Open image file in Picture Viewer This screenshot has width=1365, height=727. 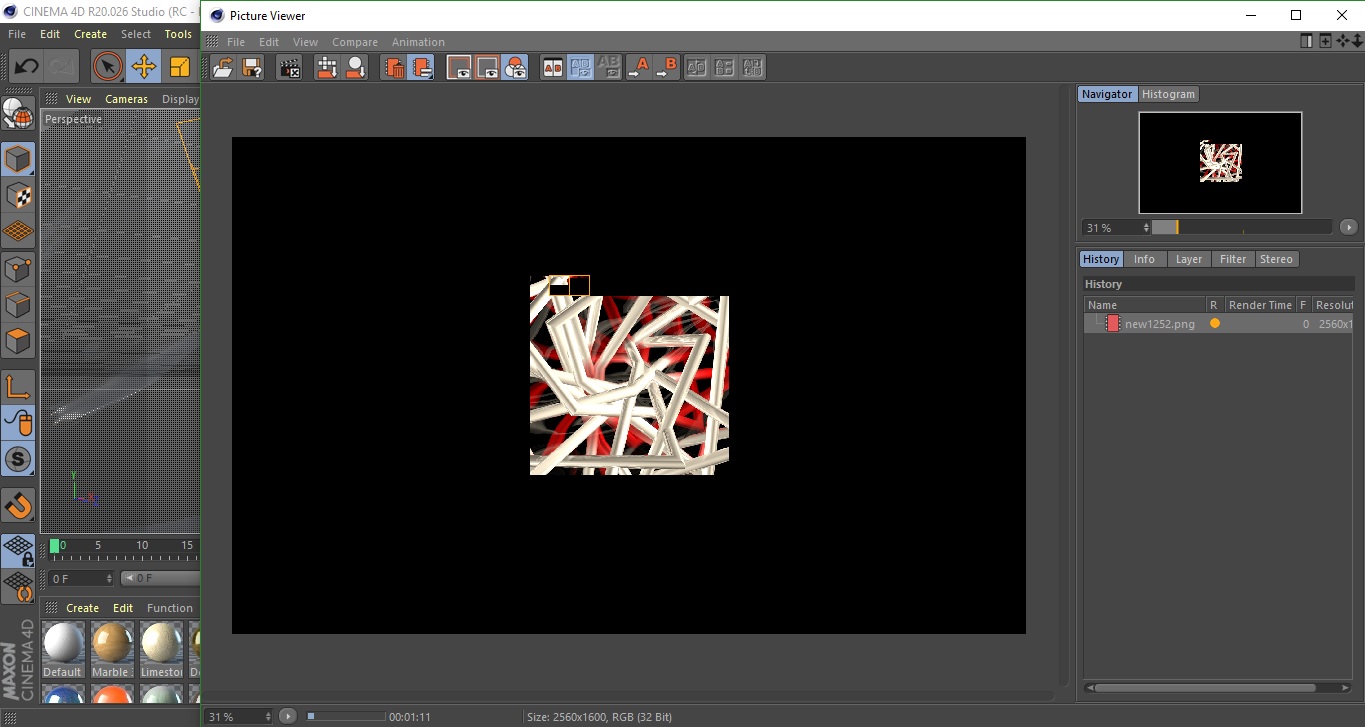[x=223, y=68]
